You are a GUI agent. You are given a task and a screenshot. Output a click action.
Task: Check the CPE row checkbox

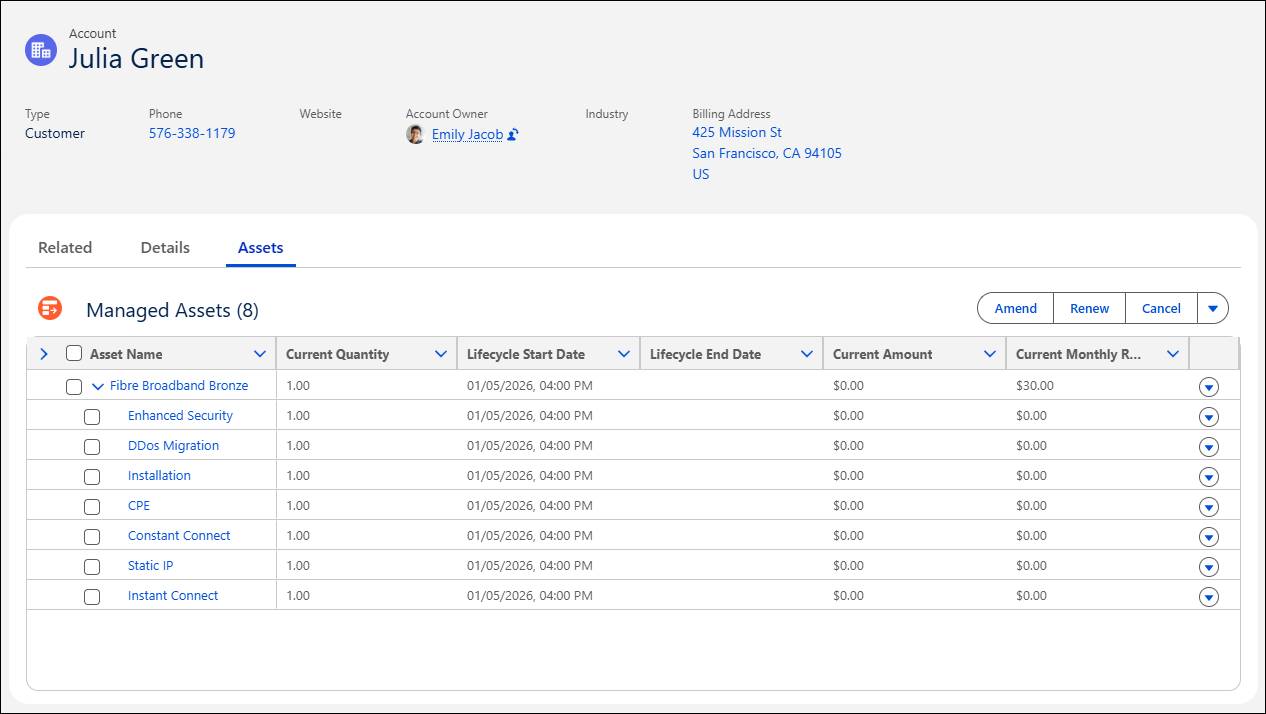92,506
